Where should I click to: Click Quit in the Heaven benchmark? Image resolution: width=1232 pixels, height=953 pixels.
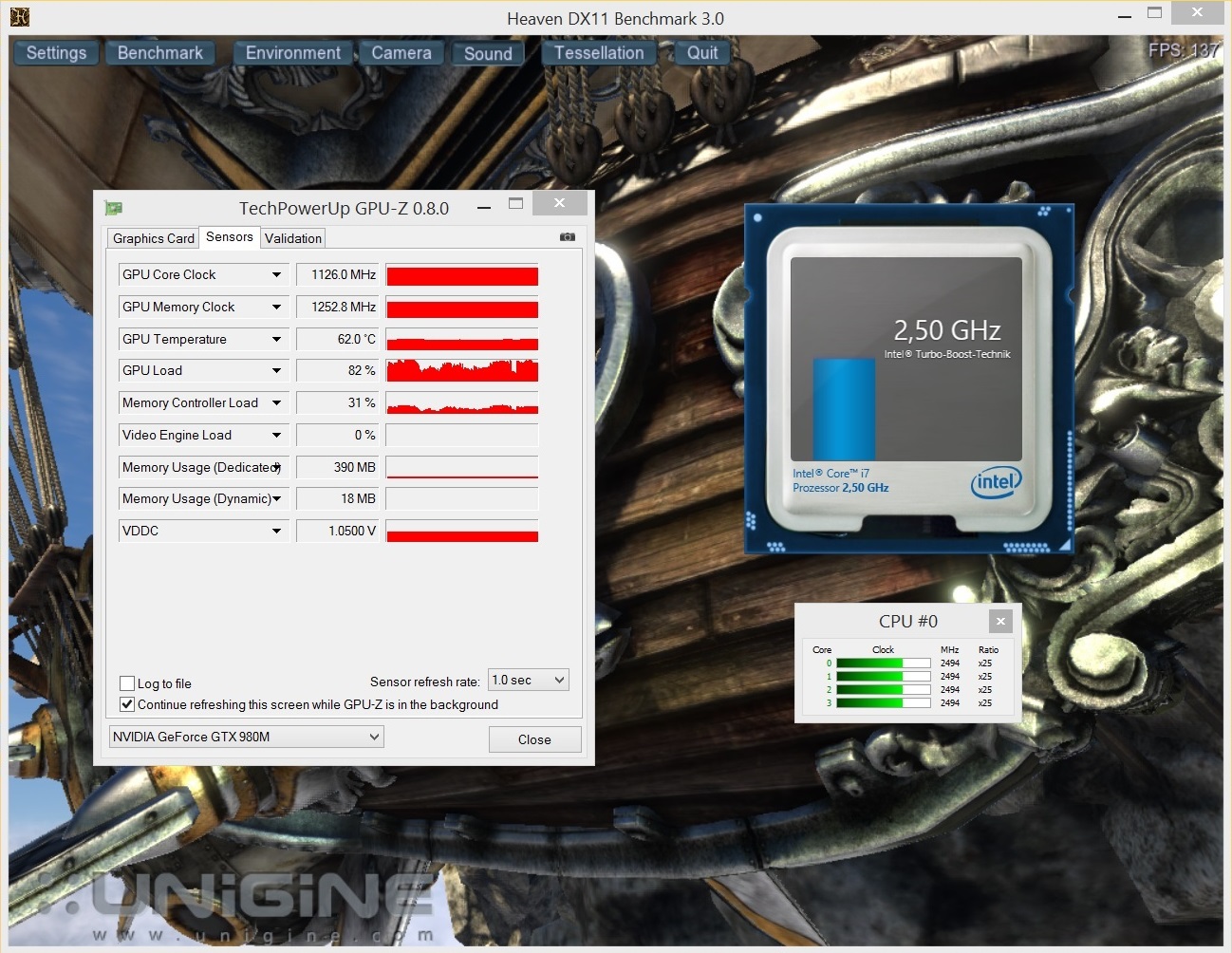[x=702, y=53]
